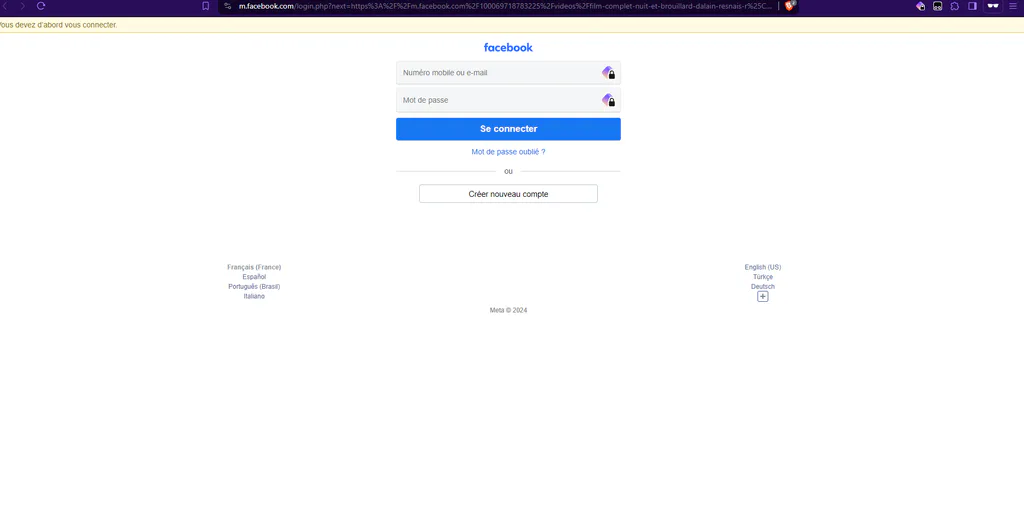Click Créer nouveau compte button
The width and height of the screenshot is (1024, 512).
coord(508,194)
